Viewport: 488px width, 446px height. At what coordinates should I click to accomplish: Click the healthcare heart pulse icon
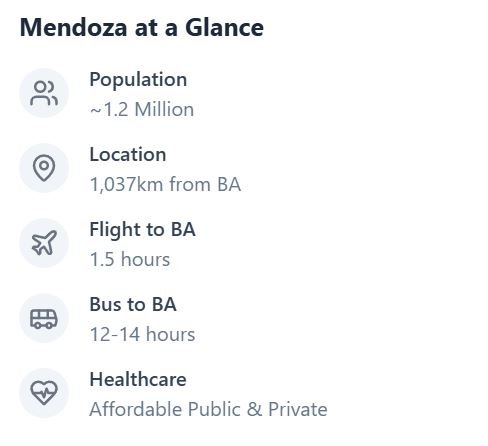44,393
